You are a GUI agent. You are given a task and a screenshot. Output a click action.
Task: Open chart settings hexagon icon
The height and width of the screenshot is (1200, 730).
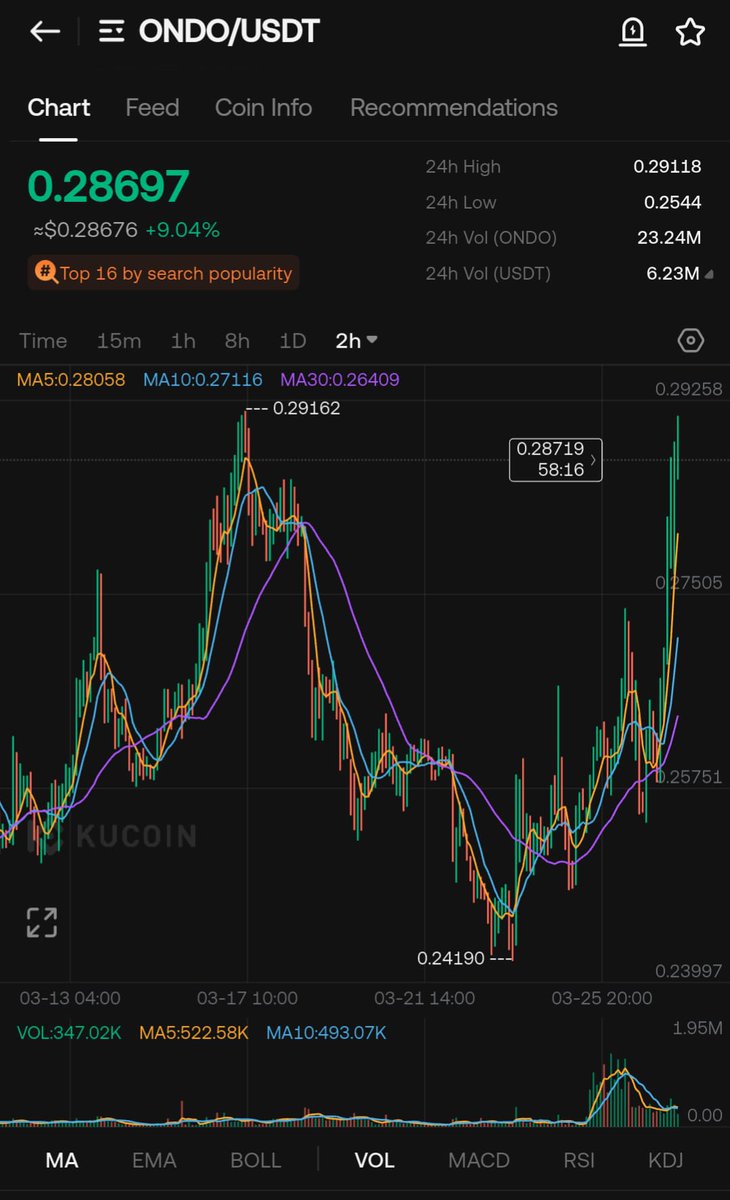tap(691, 341)
